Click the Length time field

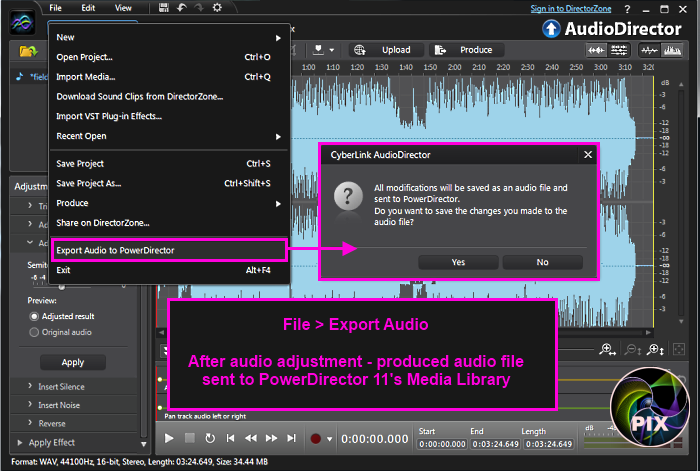pyautogui.click(x=549, y=444)
